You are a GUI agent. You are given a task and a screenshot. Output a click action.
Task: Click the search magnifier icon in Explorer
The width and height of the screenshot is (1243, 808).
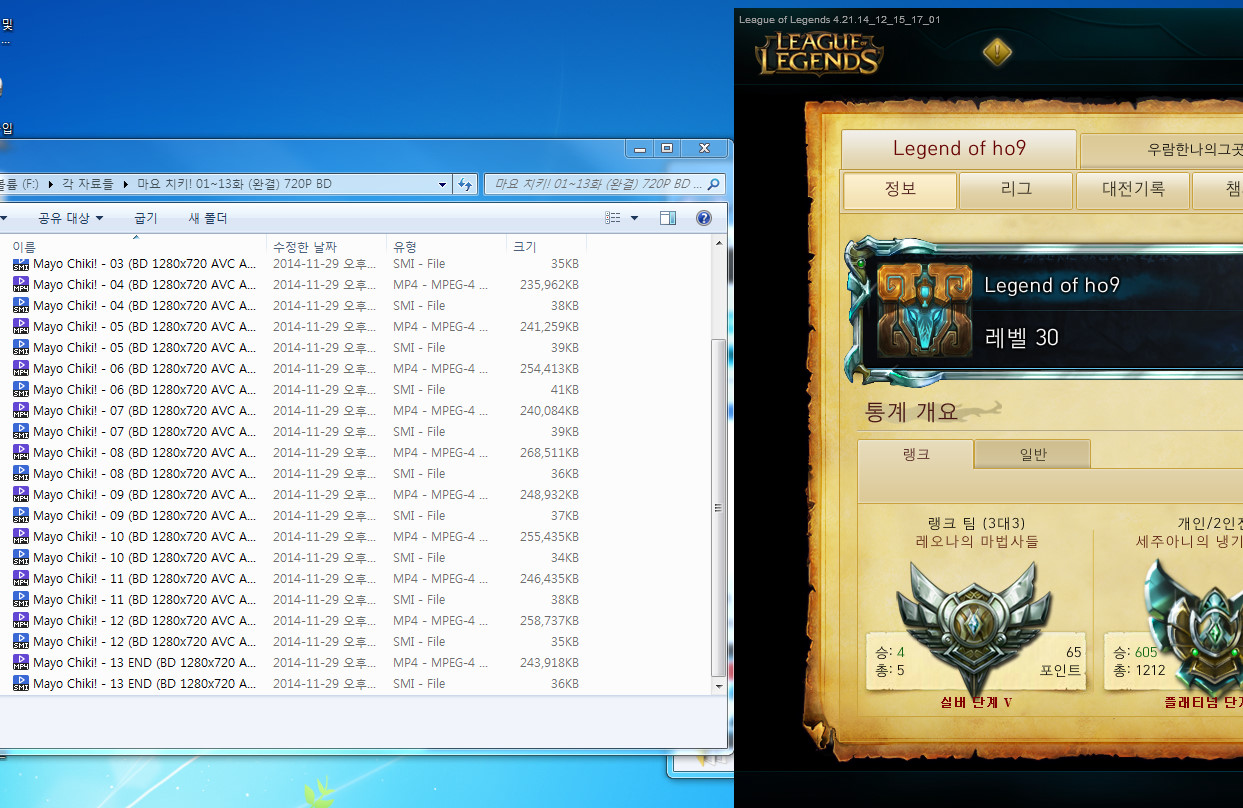click(713, 184)
